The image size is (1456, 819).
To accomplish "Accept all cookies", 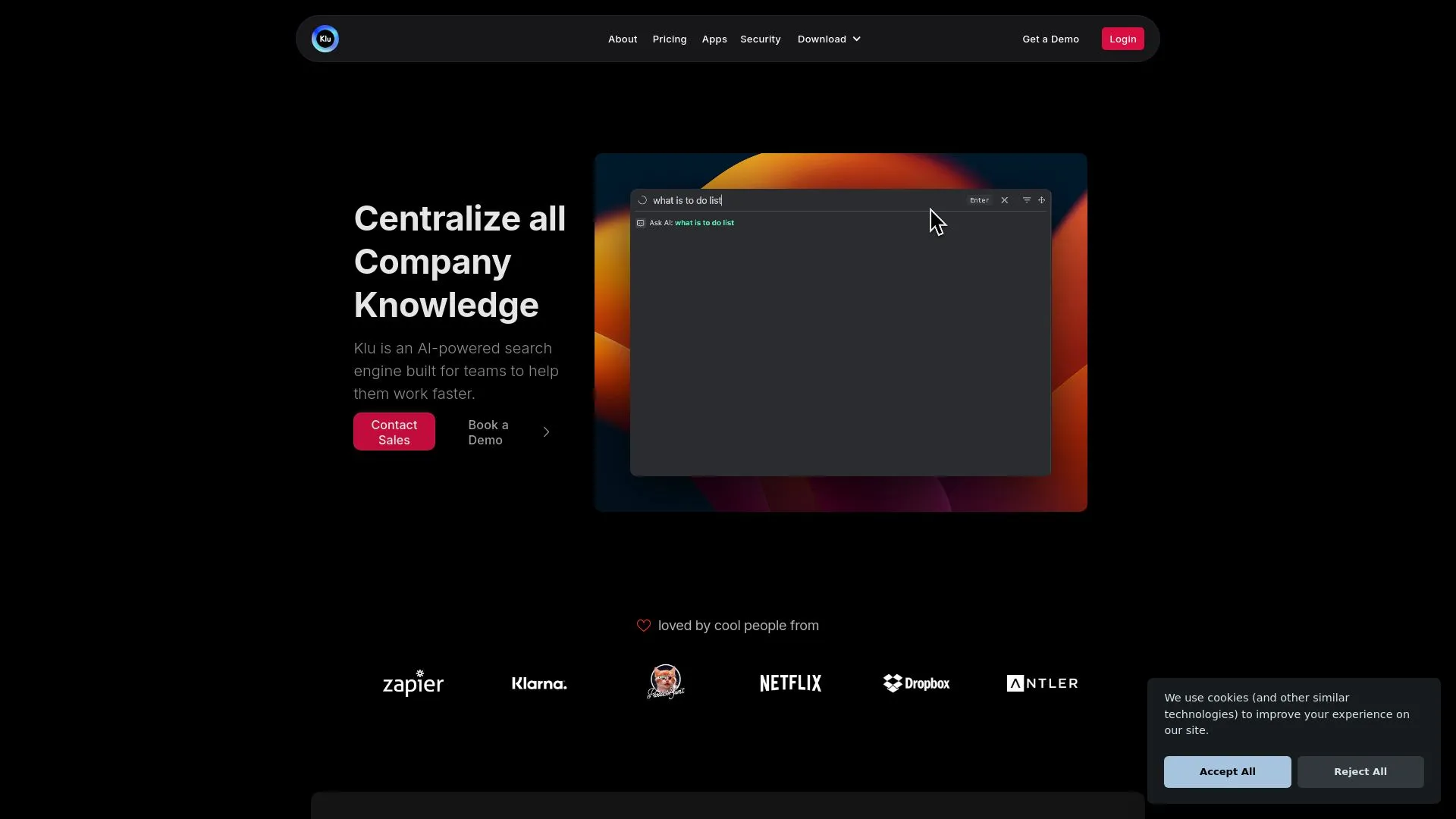I will tap(1227, 771).
